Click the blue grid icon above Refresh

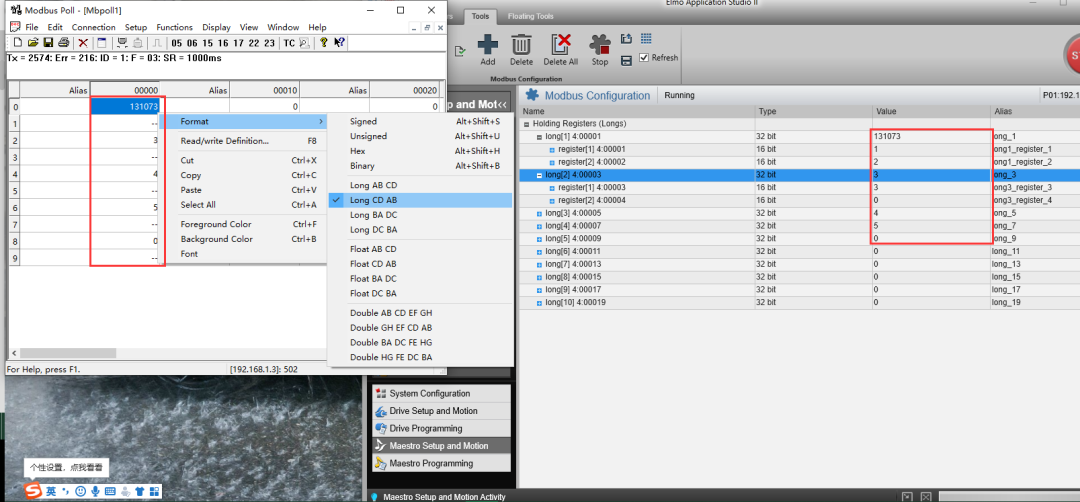646,39
